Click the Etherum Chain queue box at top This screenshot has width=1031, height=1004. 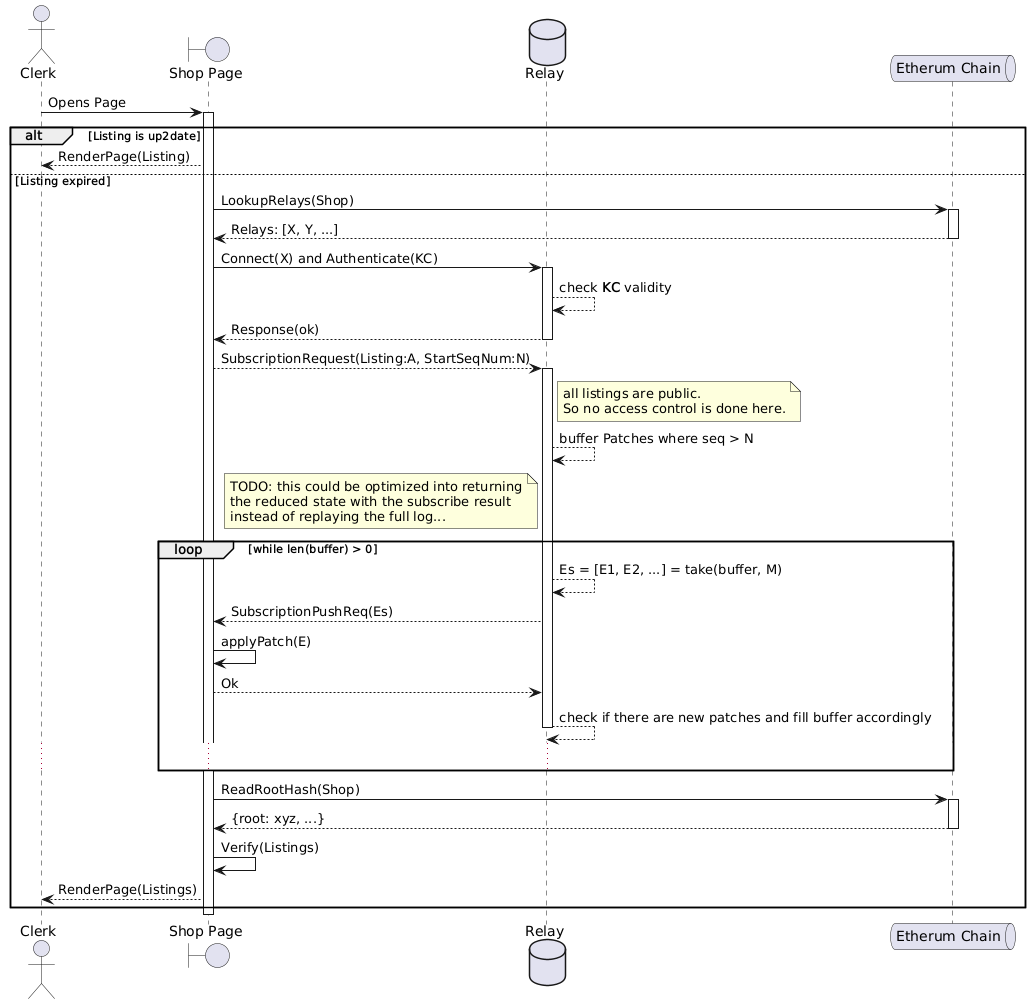953,68
